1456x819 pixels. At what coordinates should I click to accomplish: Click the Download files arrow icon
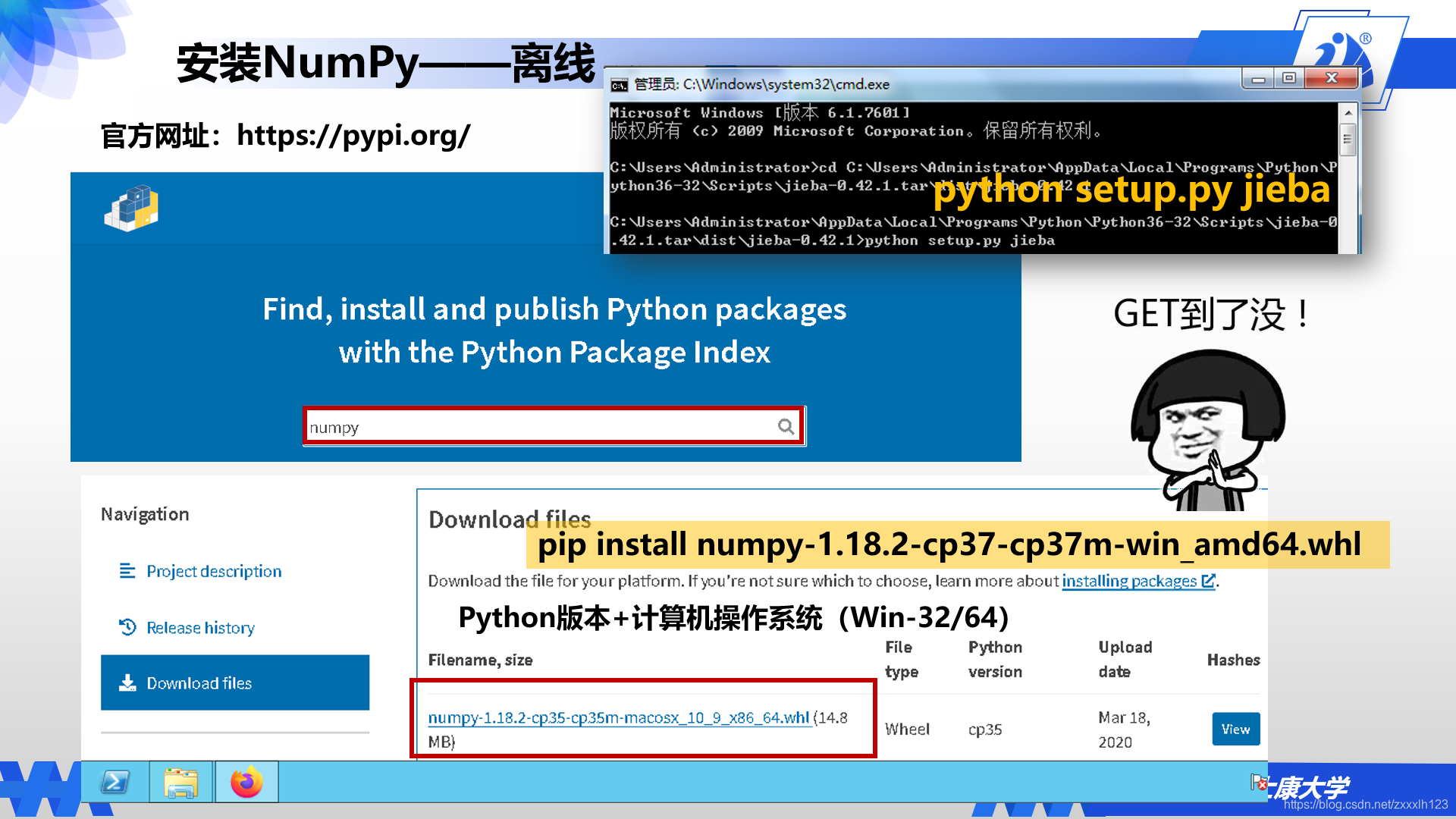(127, 682)
